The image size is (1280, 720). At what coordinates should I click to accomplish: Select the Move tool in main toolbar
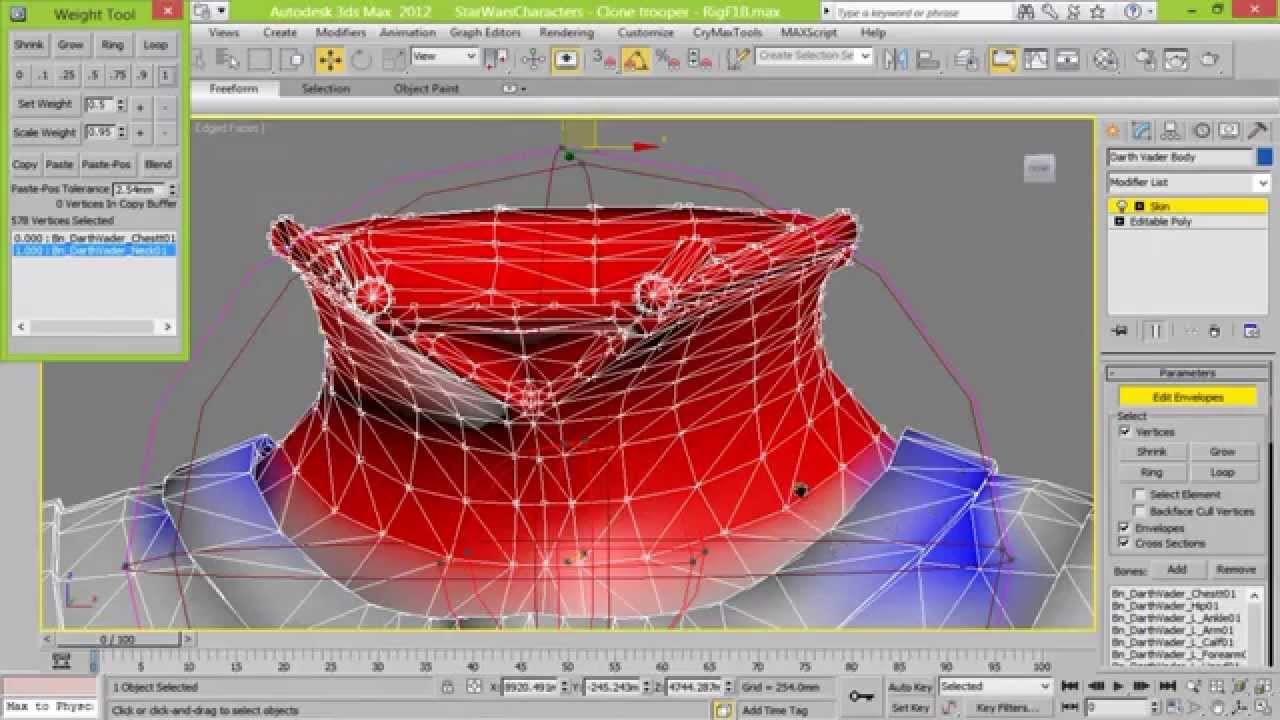click(x=329, y=60)
